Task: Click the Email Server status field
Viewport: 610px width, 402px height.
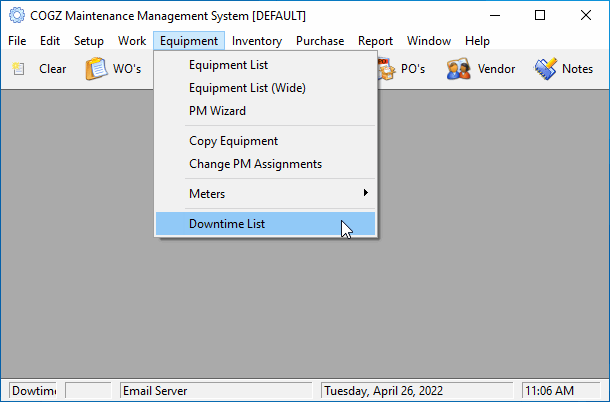Action: [x=216, y=390]
